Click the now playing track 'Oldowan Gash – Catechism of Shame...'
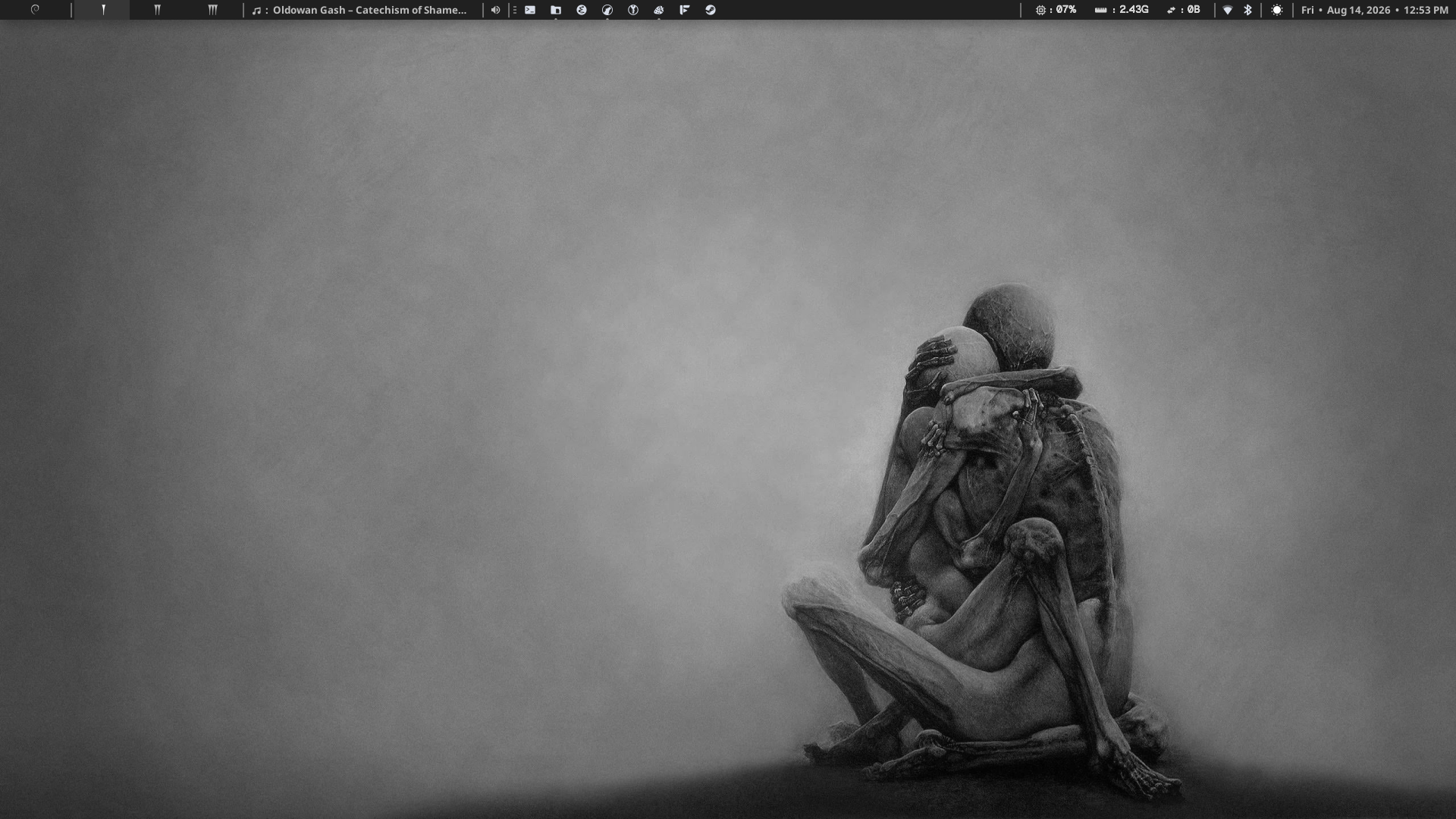Viewport: 1456px width, 819px height. 370,10
